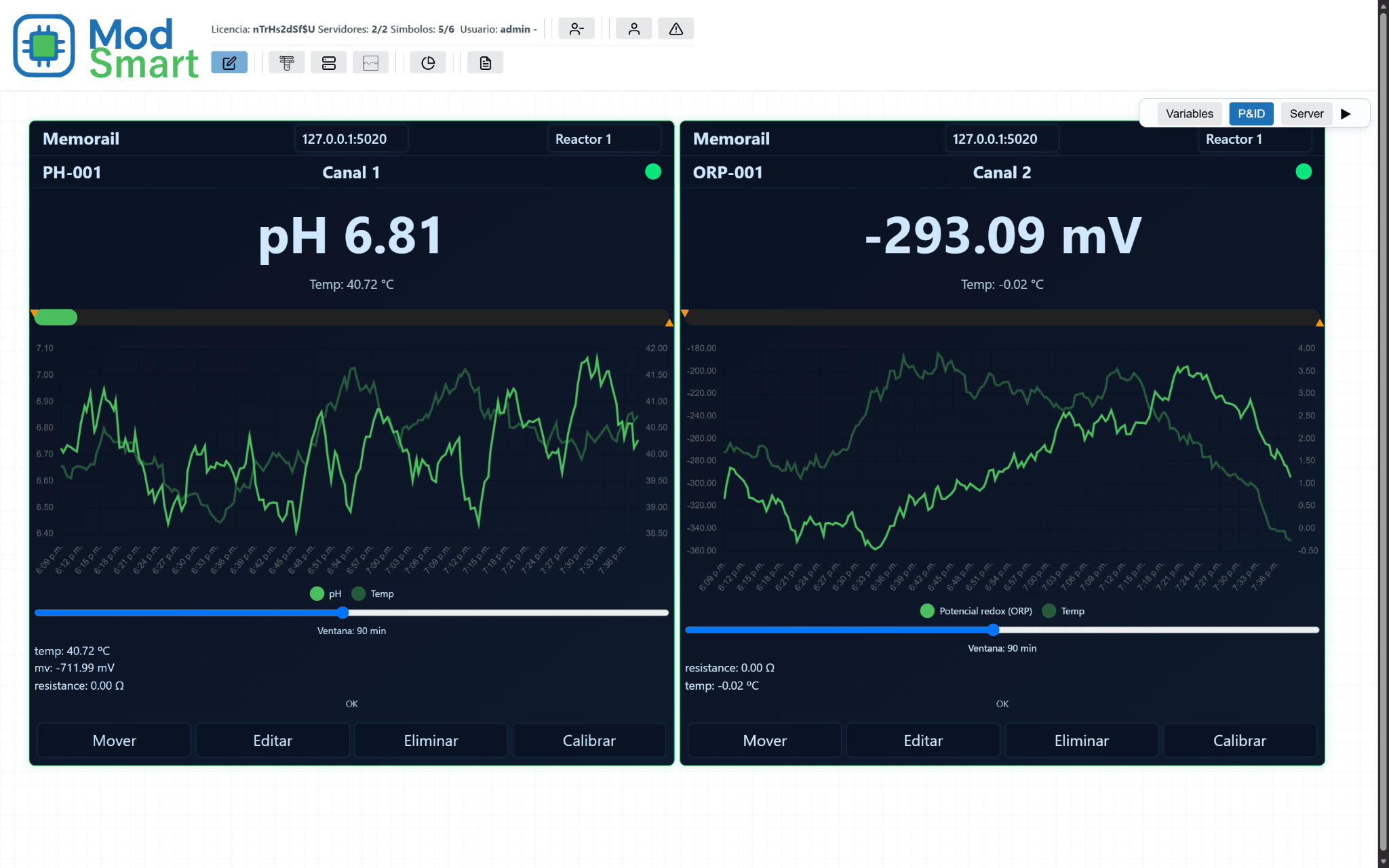The height and width of the screenshot is (868, 1389).
Task: Click Calibrar on PH-001 card
Action: [589, 741]
